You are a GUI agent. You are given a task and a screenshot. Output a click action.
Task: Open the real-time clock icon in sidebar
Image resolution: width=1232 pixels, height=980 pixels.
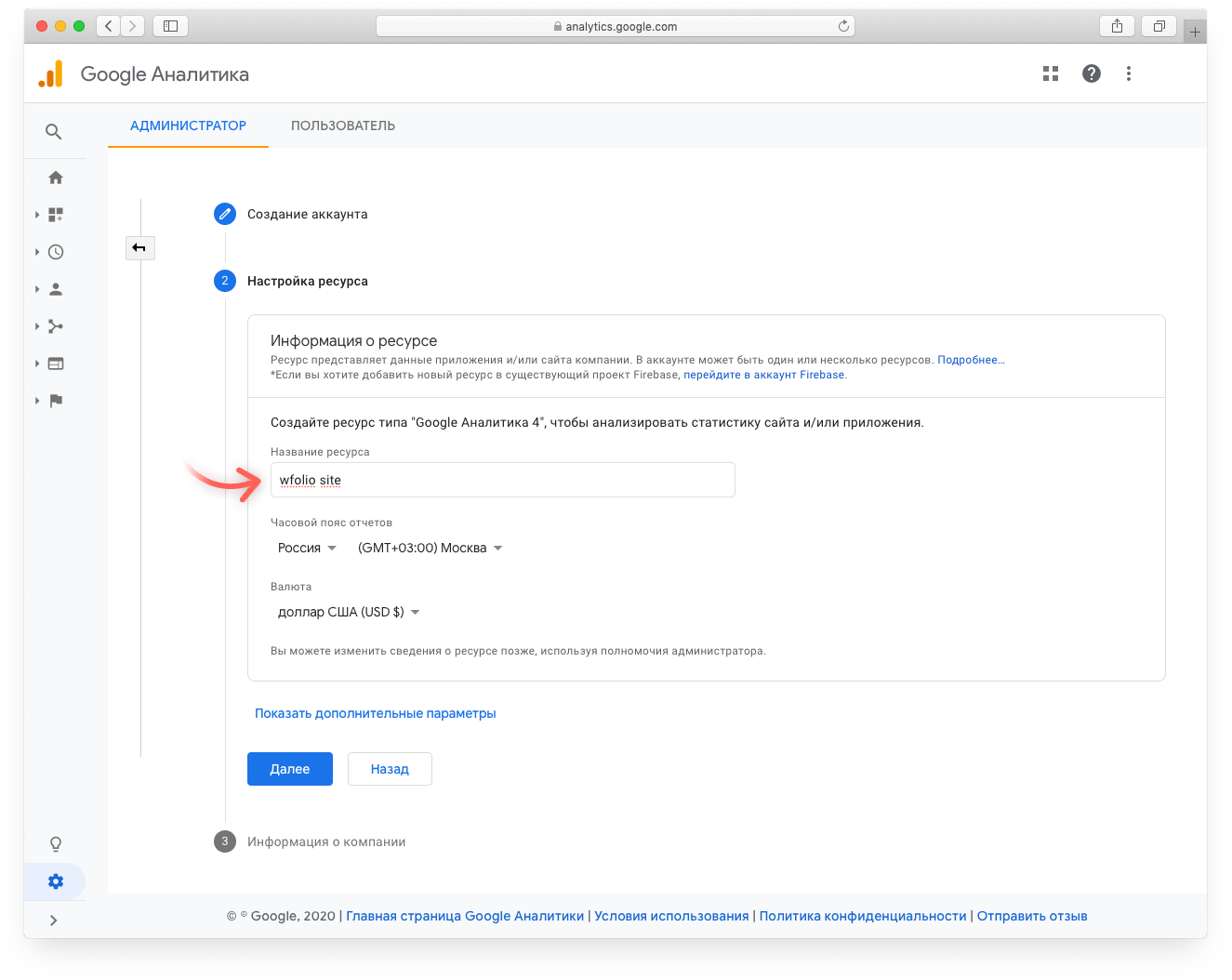(56, 252)
